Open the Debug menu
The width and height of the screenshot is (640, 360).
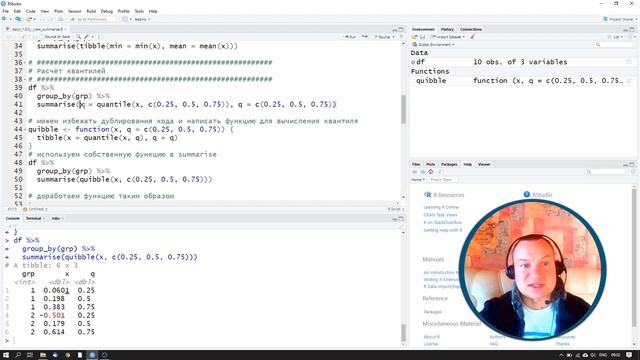pos(107,11)
